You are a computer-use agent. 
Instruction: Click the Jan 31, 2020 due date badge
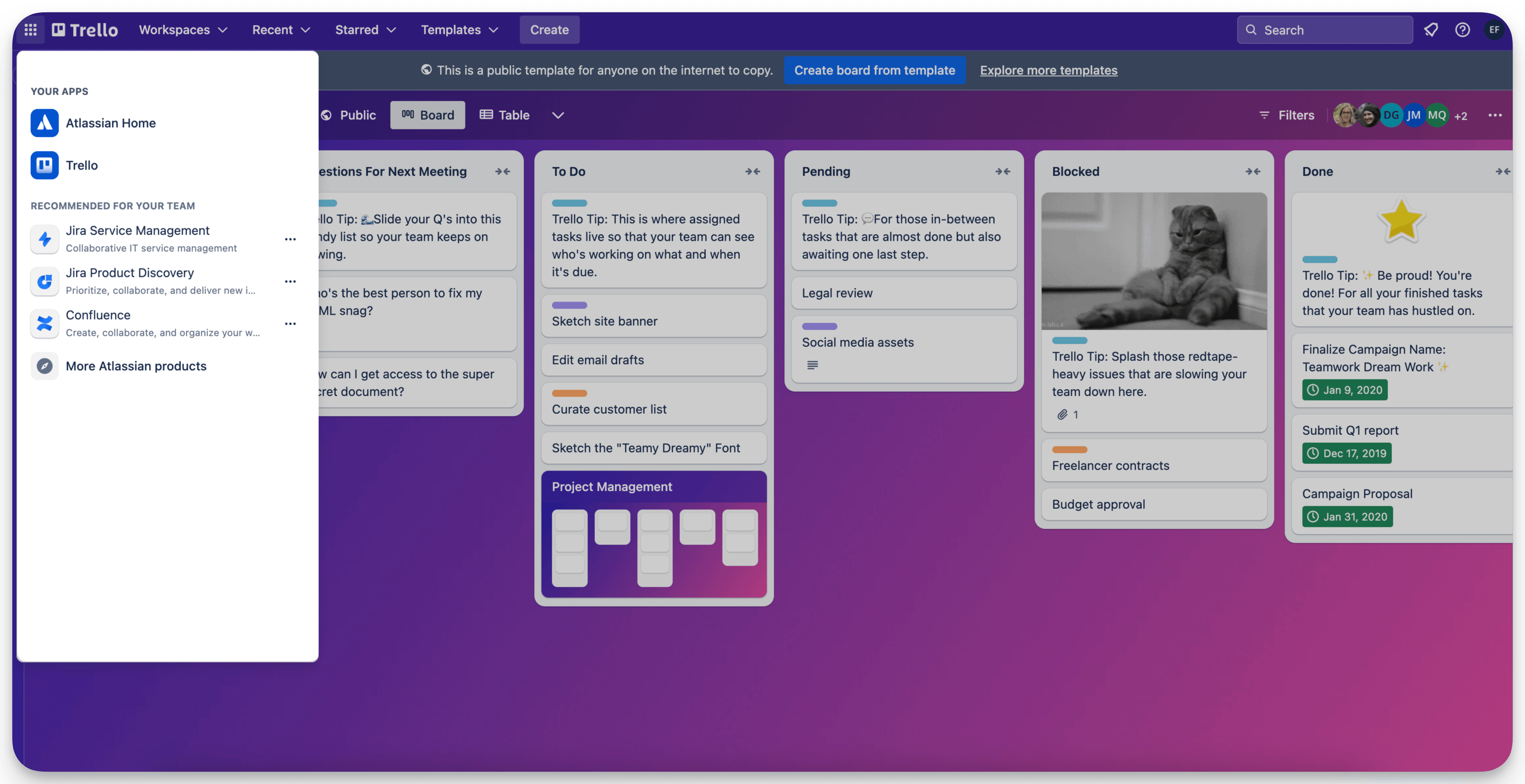1347,516
